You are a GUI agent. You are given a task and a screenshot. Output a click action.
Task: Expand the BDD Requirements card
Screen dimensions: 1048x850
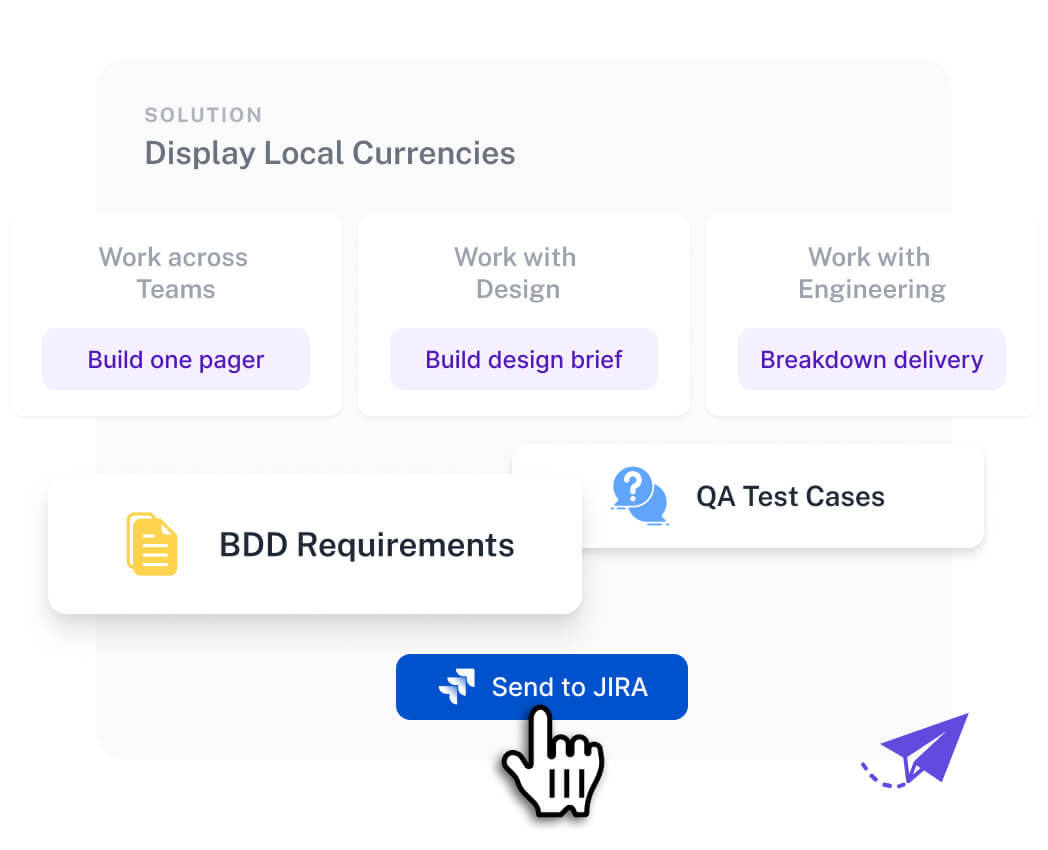(x=315, y=544)
